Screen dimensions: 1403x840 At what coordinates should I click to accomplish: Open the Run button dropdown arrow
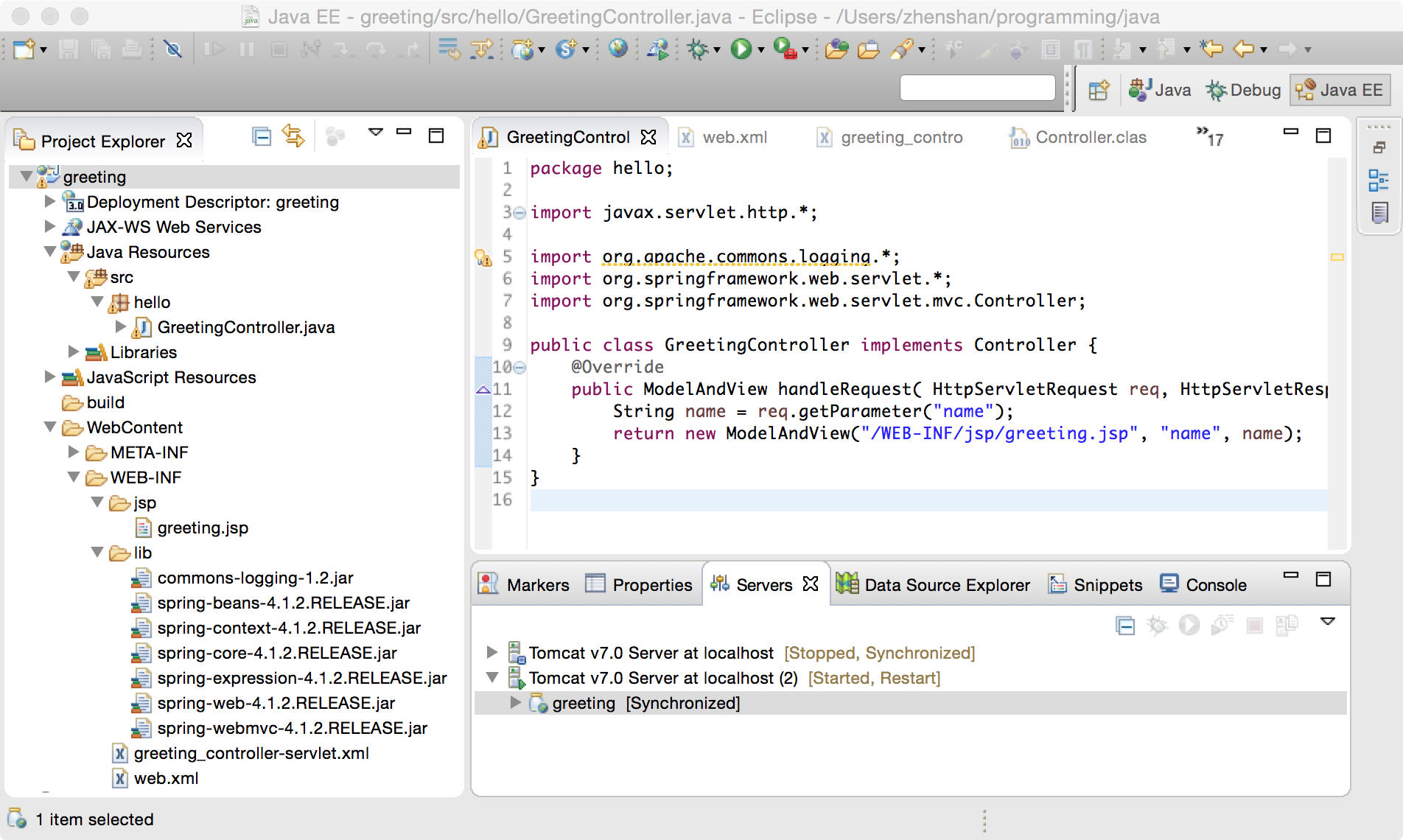tap(761, 50)
